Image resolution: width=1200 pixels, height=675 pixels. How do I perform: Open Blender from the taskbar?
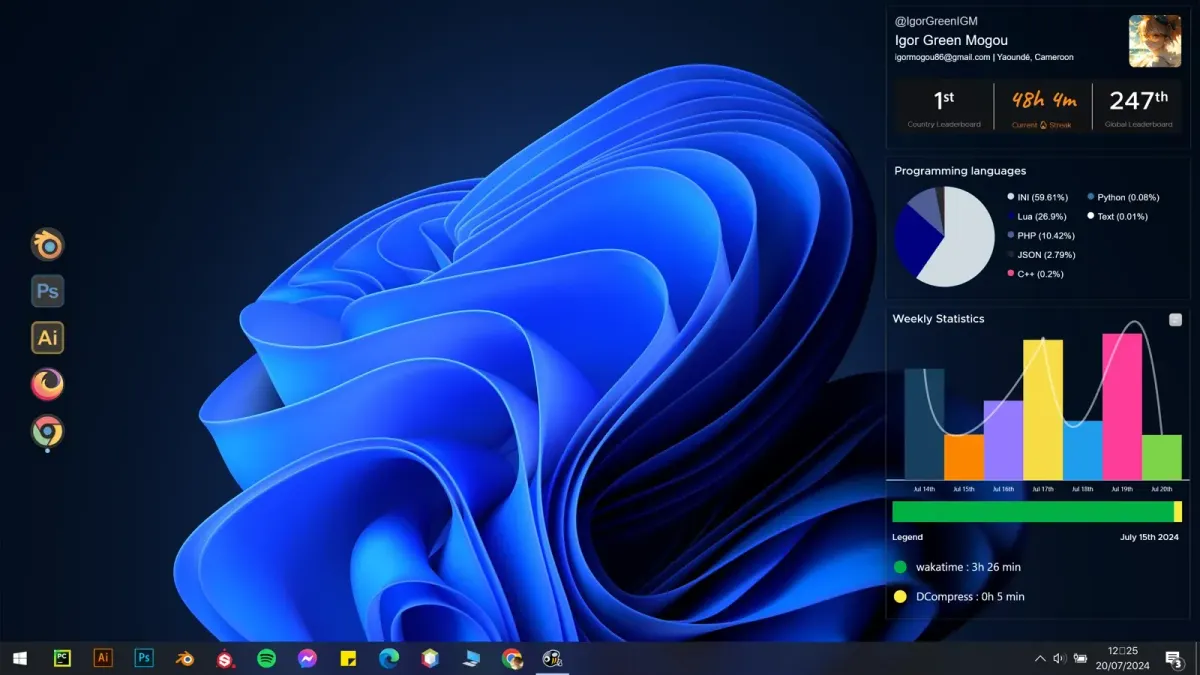185,658
